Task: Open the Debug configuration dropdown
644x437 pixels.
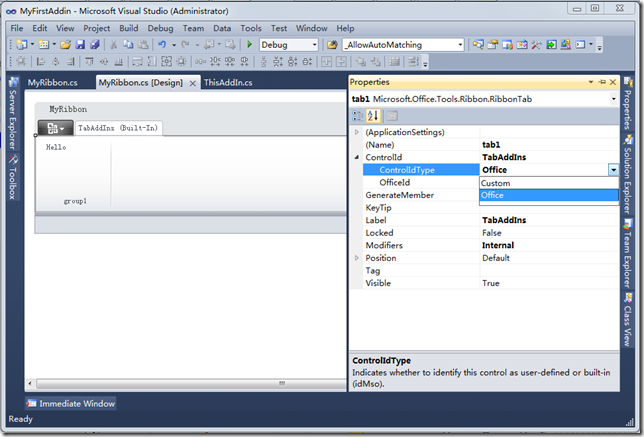Action: point(314,45)
